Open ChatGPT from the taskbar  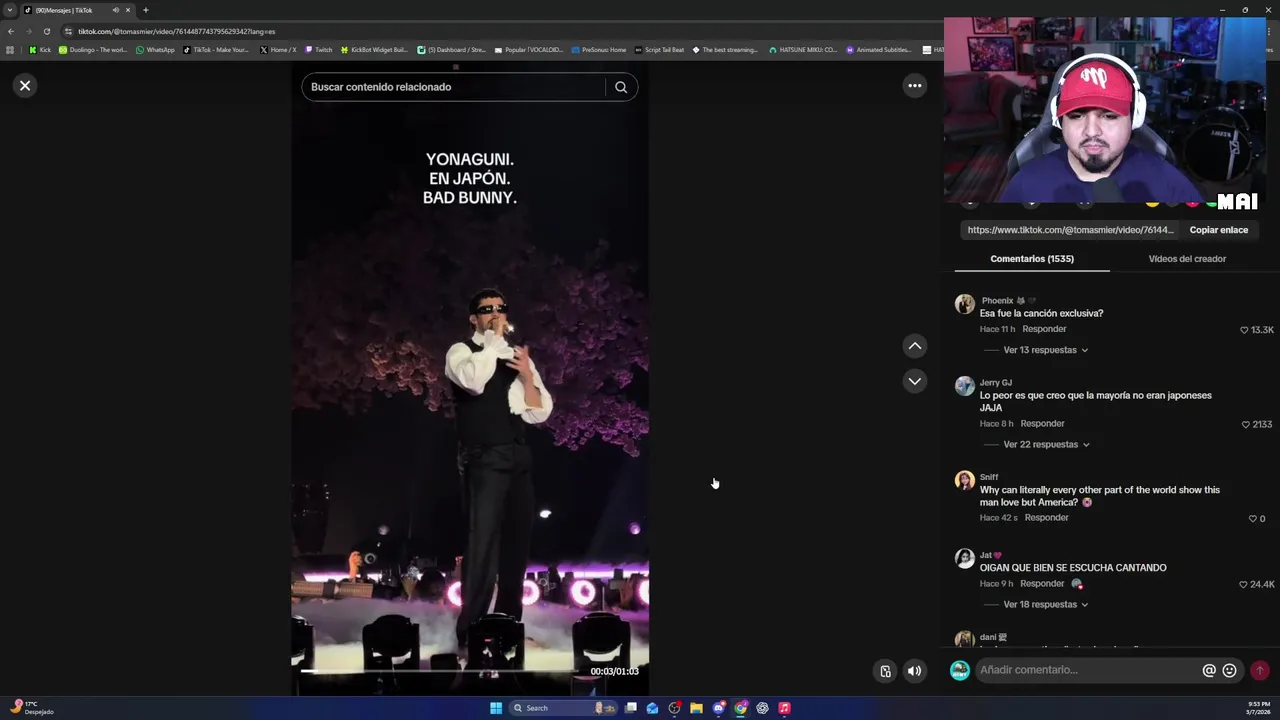click(762, 708)
